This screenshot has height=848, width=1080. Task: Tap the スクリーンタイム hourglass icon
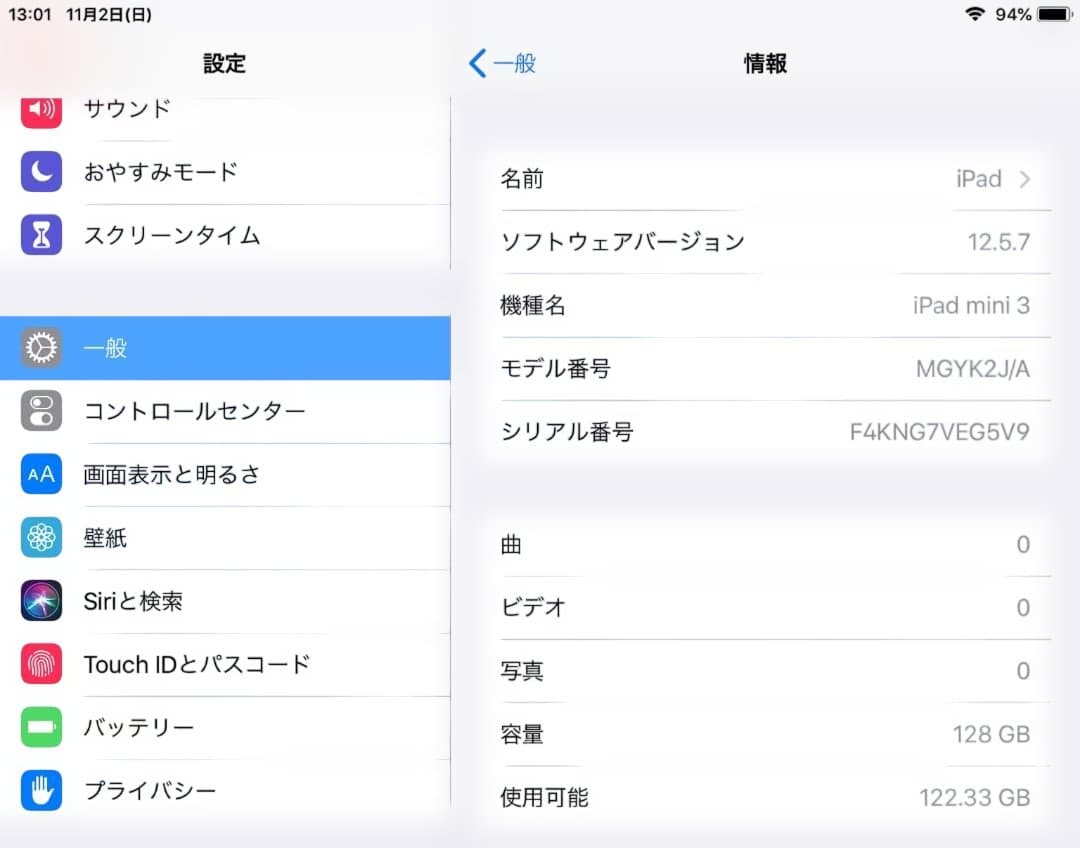[40, 236]
